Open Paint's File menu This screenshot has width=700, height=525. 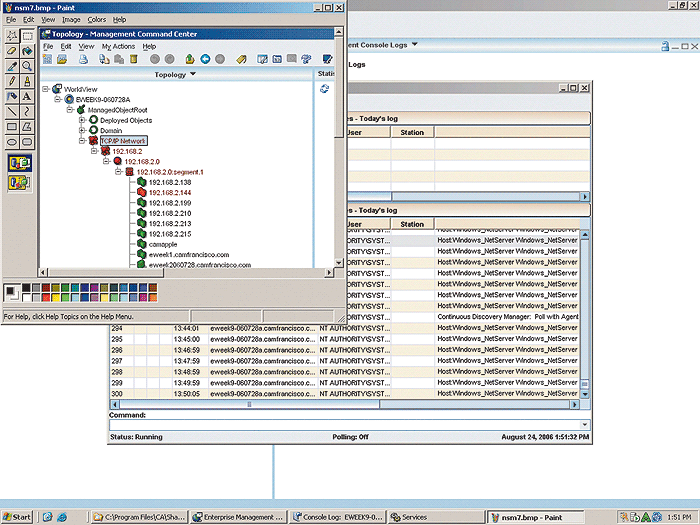[x=11, y=20]
